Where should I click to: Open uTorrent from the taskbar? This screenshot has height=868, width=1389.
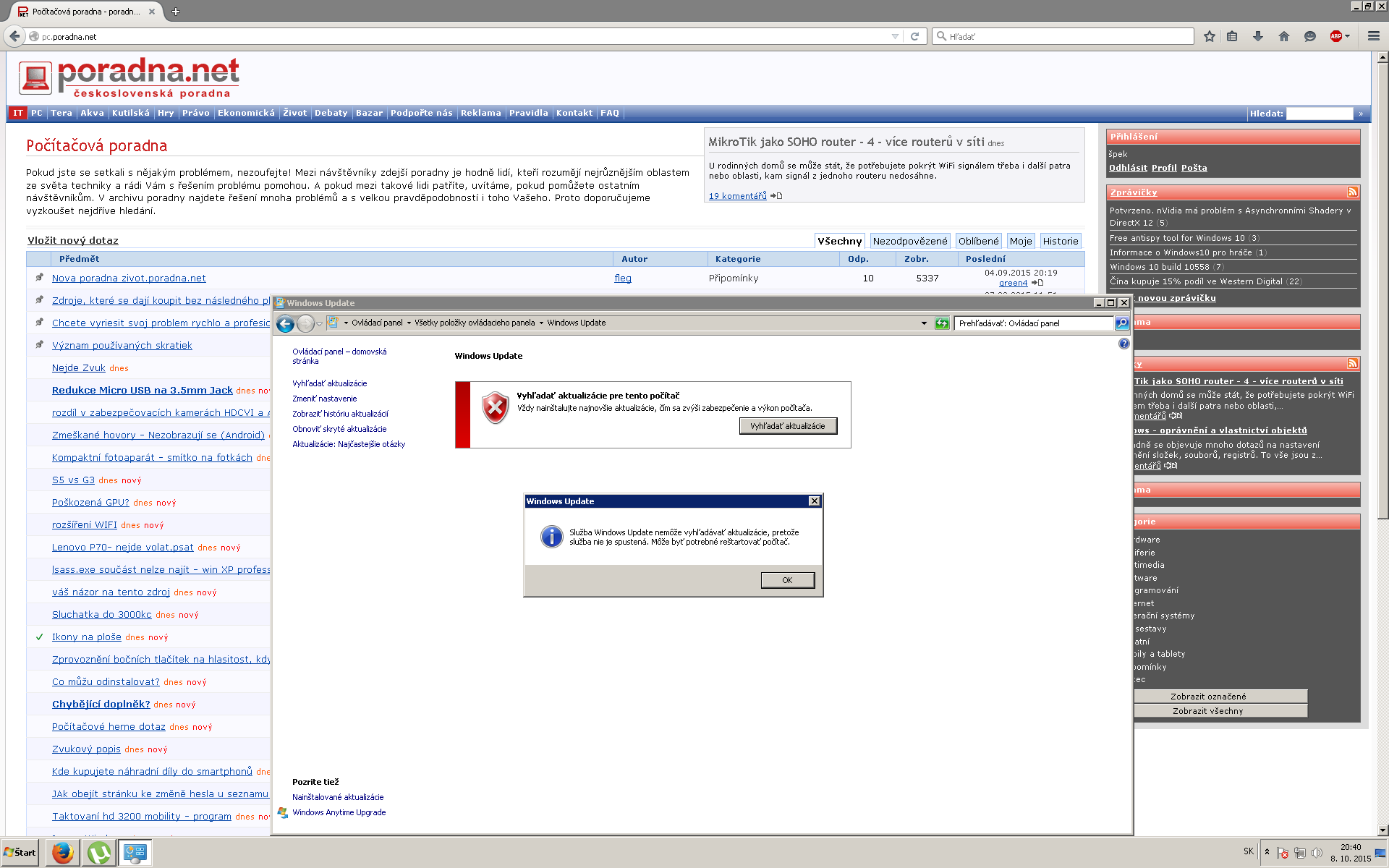[x=99, y=853]
